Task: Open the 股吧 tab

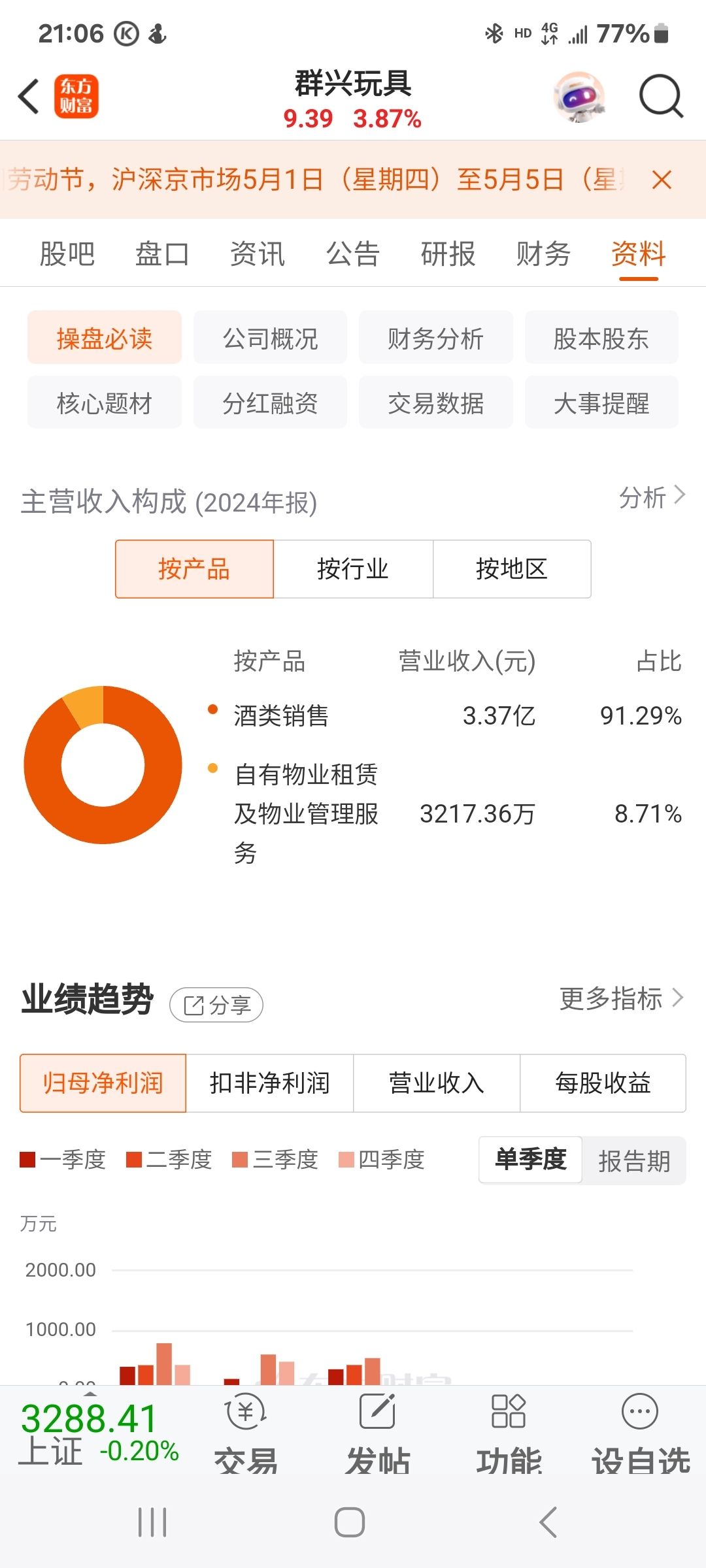Action: pyautogui.click(x=67, y=254)
